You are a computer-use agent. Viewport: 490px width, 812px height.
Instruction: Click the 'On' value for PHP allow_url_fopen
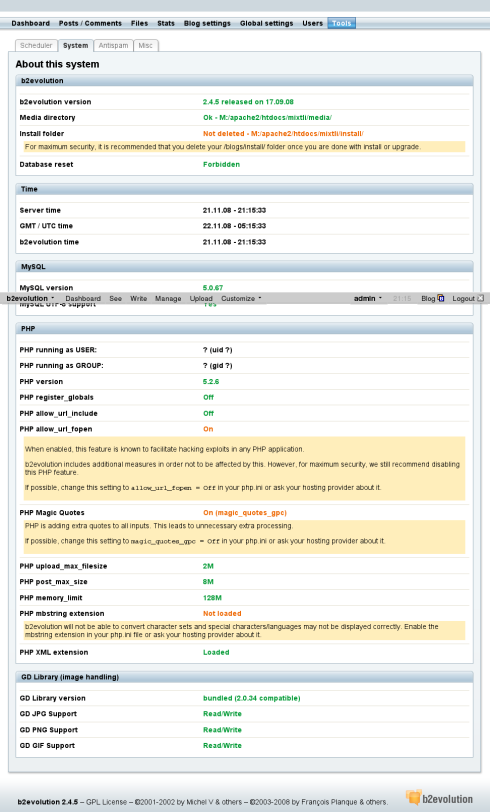click(x=208, y=429)
